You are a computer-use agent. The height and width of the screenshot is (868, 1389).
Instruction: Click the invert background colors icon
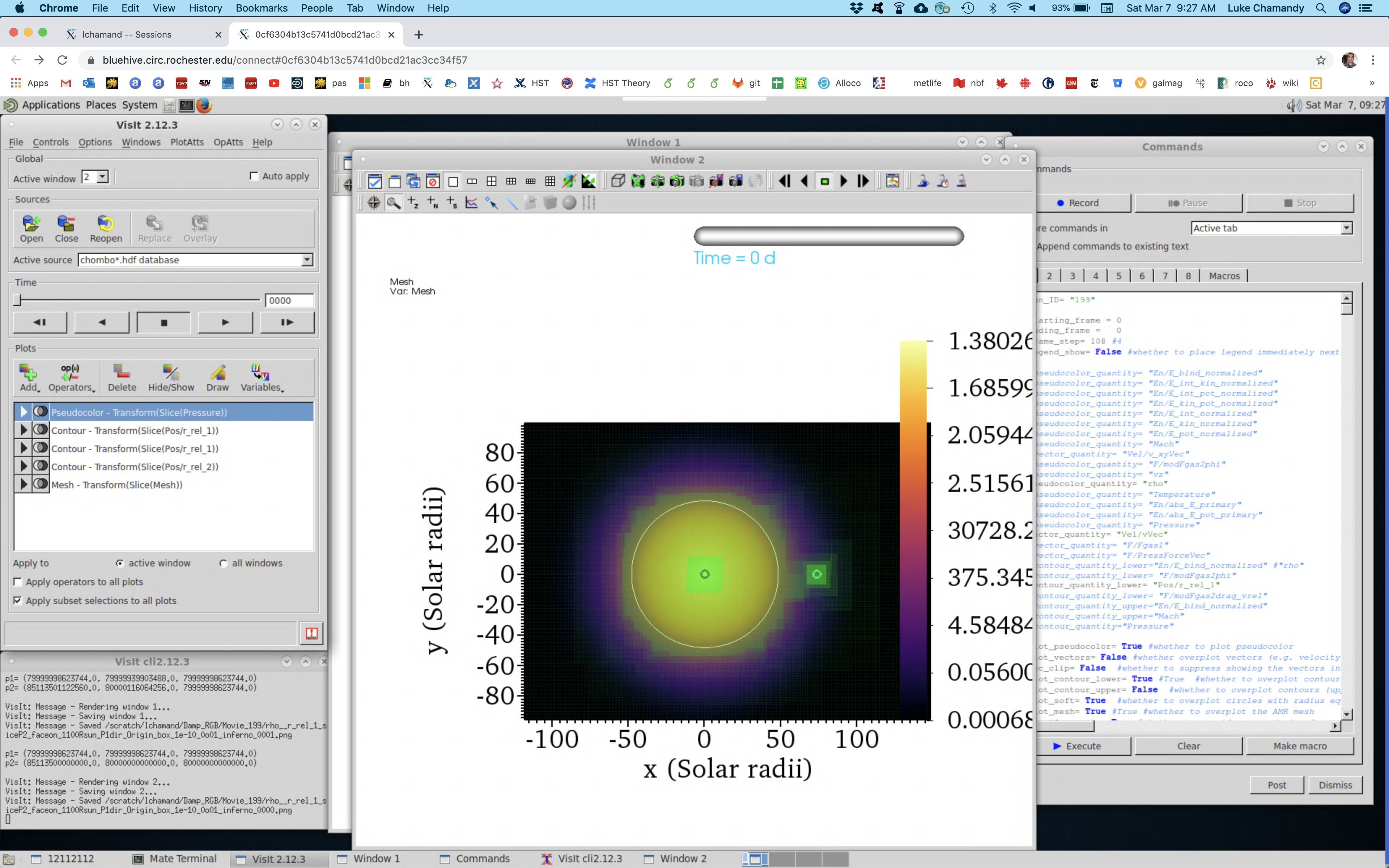[589, 182]
